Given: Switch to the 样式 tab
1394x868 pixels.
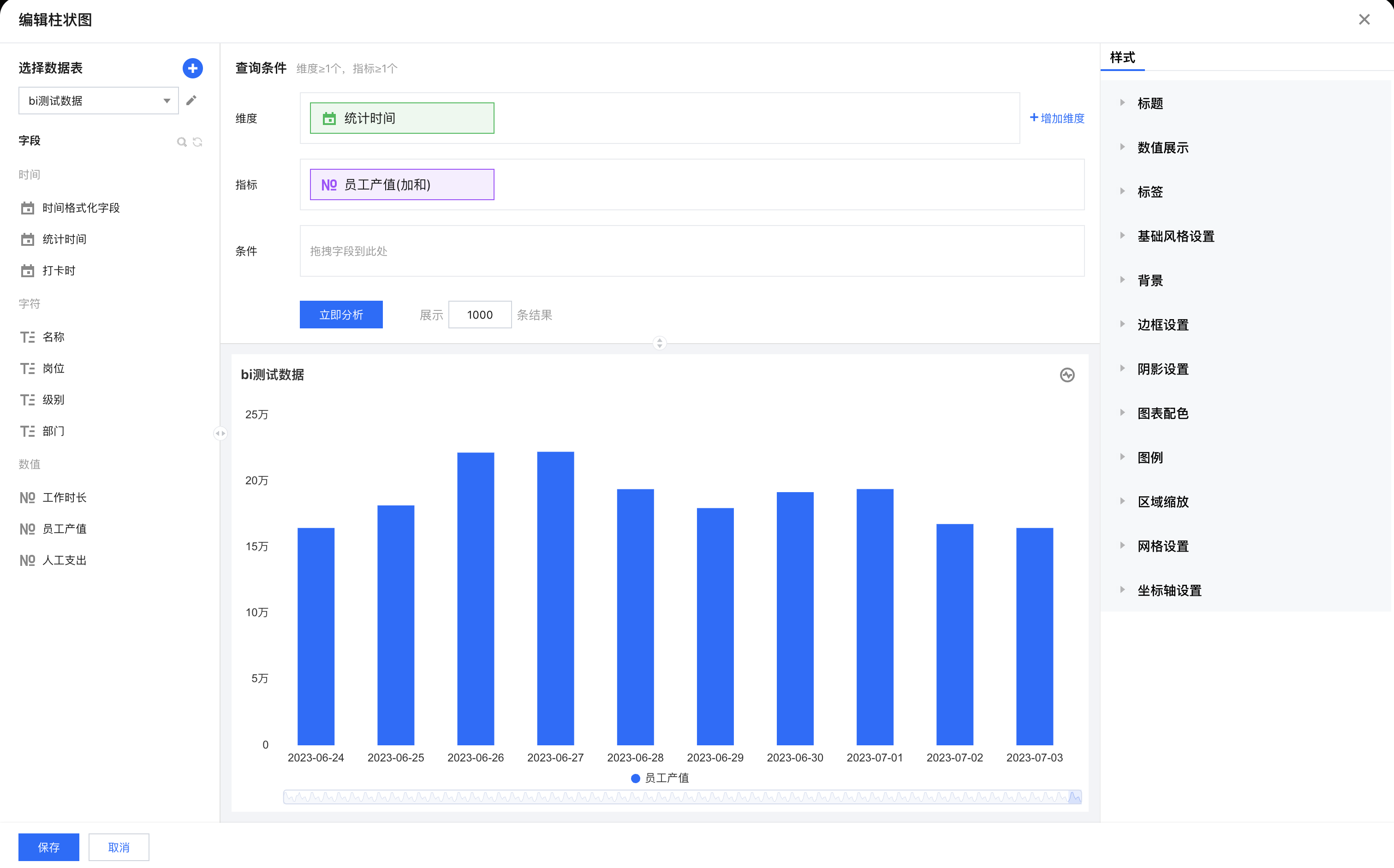Looking at the screenshot, I should 1122,57.
